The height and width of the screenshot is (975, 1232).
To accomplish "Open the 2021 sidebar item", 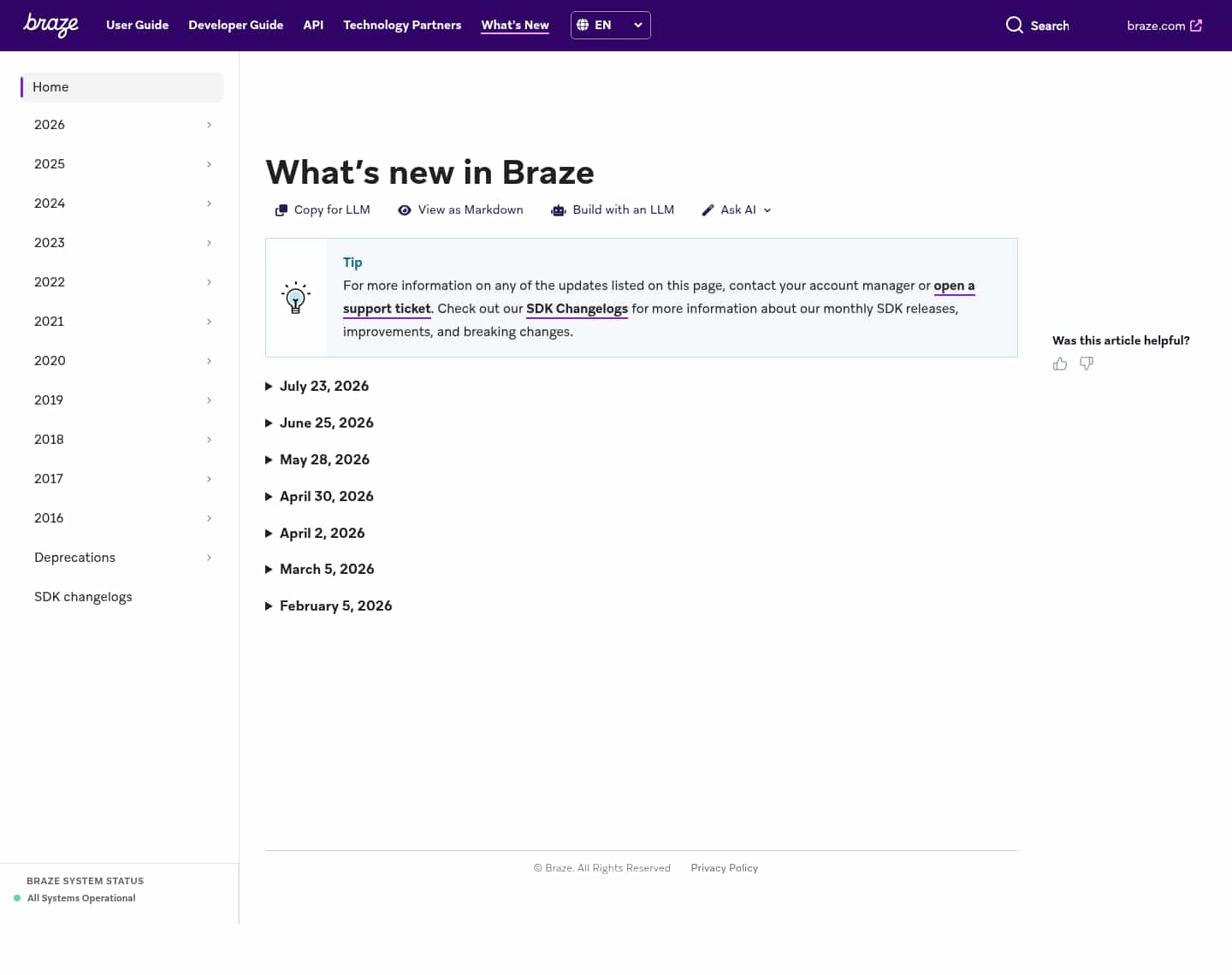I will [121, 322].
